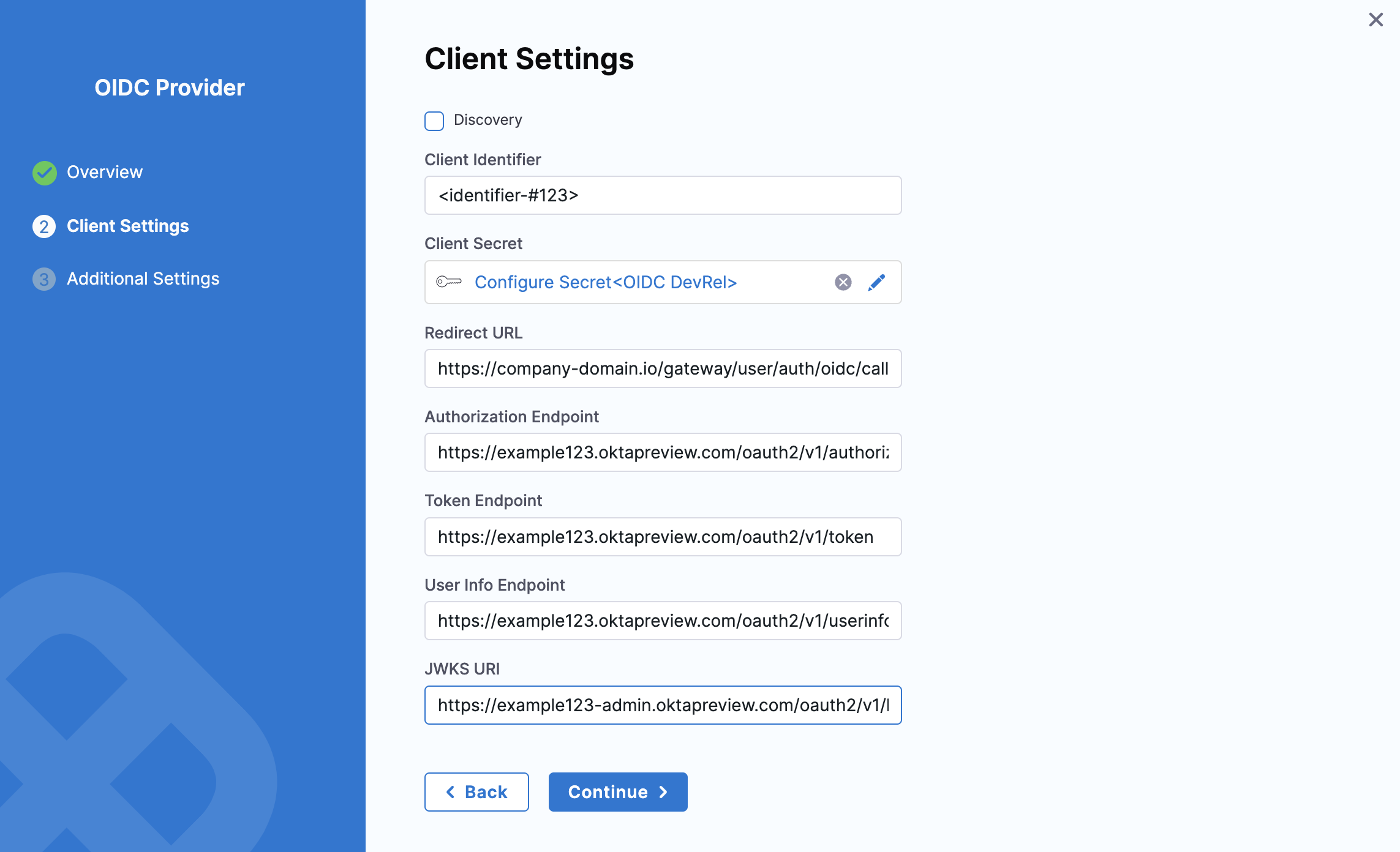The width and height of the screenshot is (1400, 852).
Task: Open the Configure Secret OIDC DevRel link
Action: (605, 282)
